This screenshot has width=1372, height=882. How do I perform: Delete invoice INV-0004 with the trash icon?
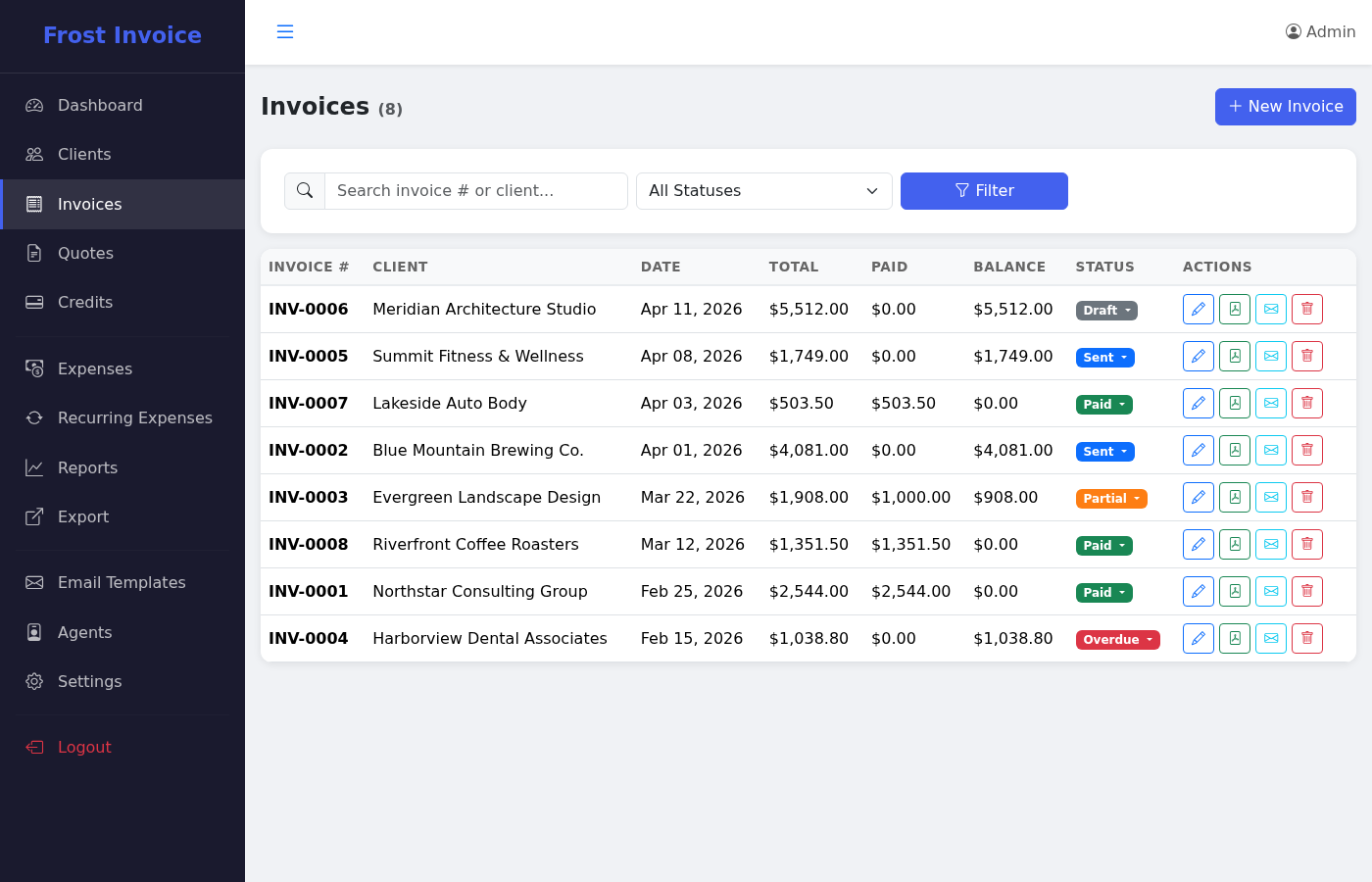(x=1306, y=638)
